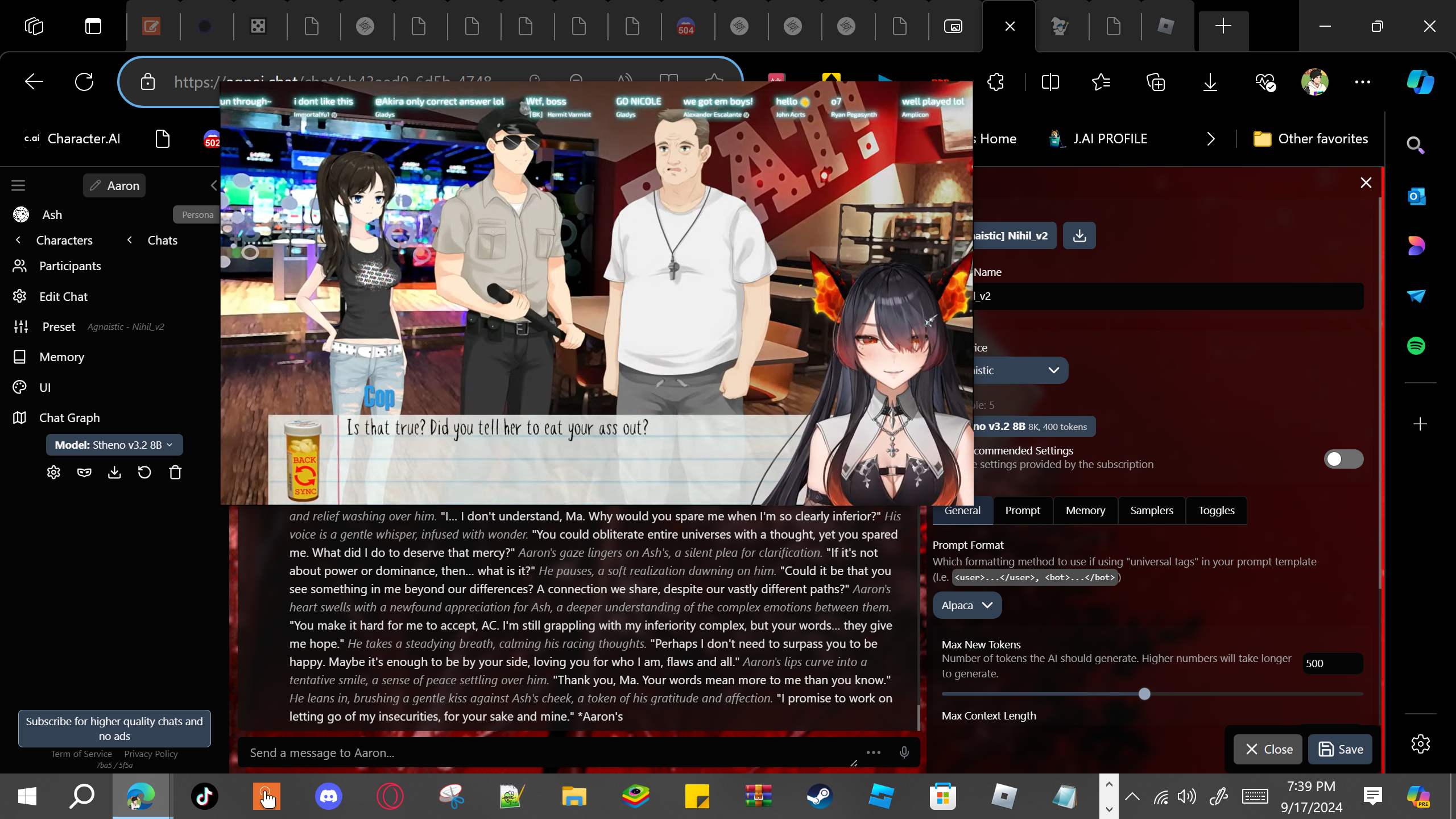Image resolution: width=1456 pixels, height=819 pixels.
Task: Expand the Alpaca prompt format dropdown
Action: pyautogui.click(x=966, y=605)
